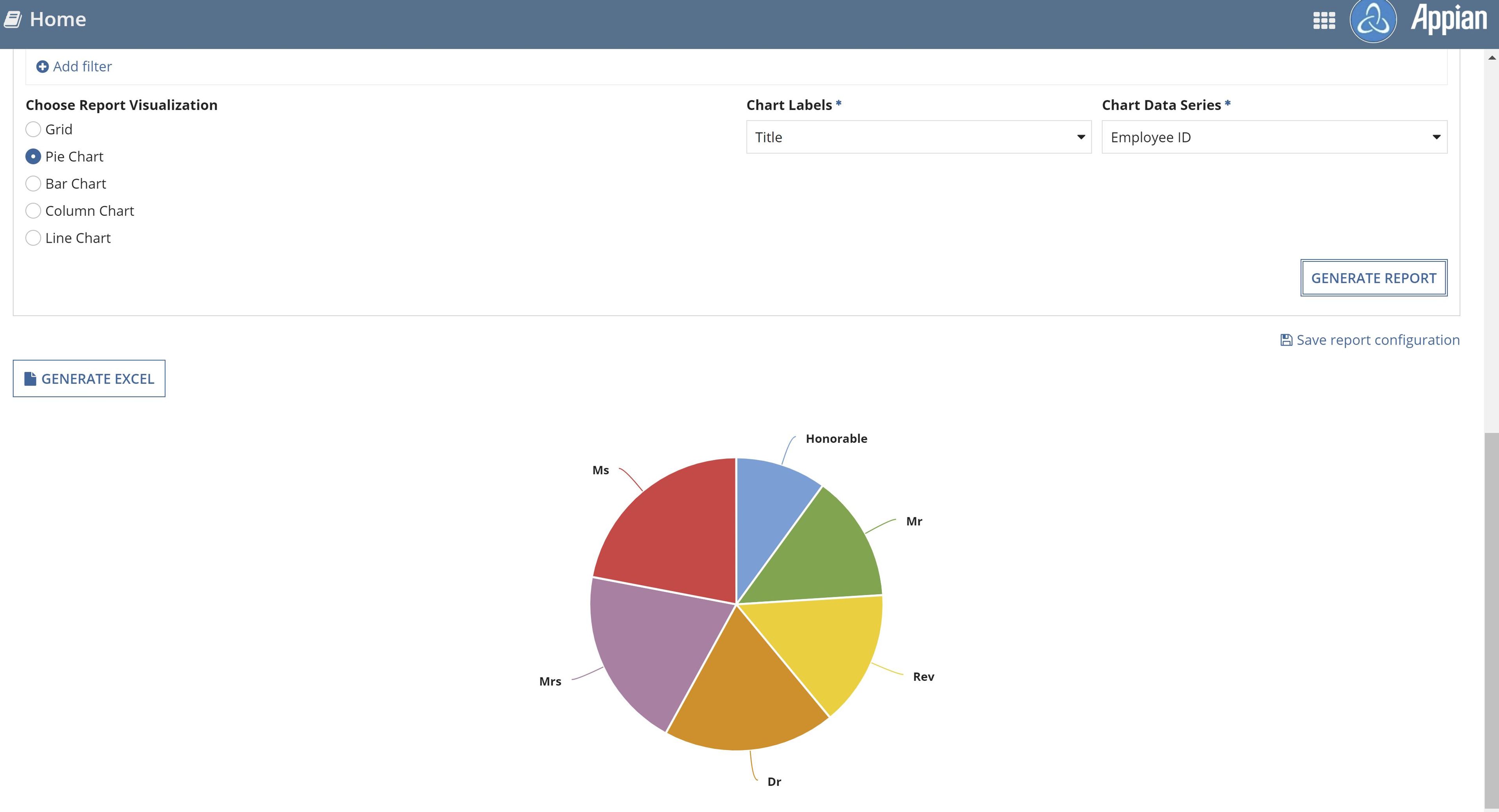Choose the Column Chart radio option
This screenshot has width=1499, height=812.
pos(33,211)
